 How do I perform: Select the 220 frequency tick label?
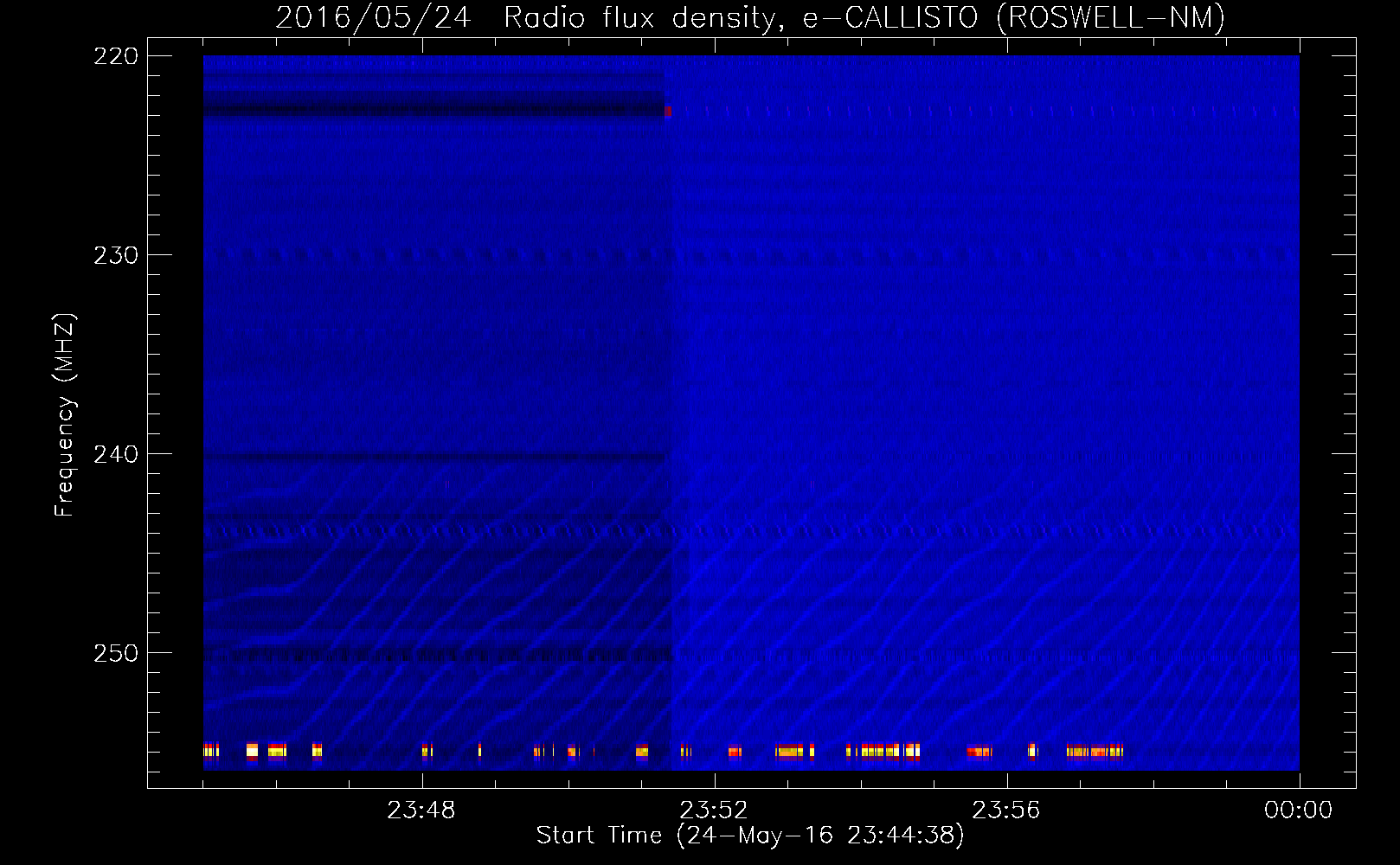(x=116, y=56)
